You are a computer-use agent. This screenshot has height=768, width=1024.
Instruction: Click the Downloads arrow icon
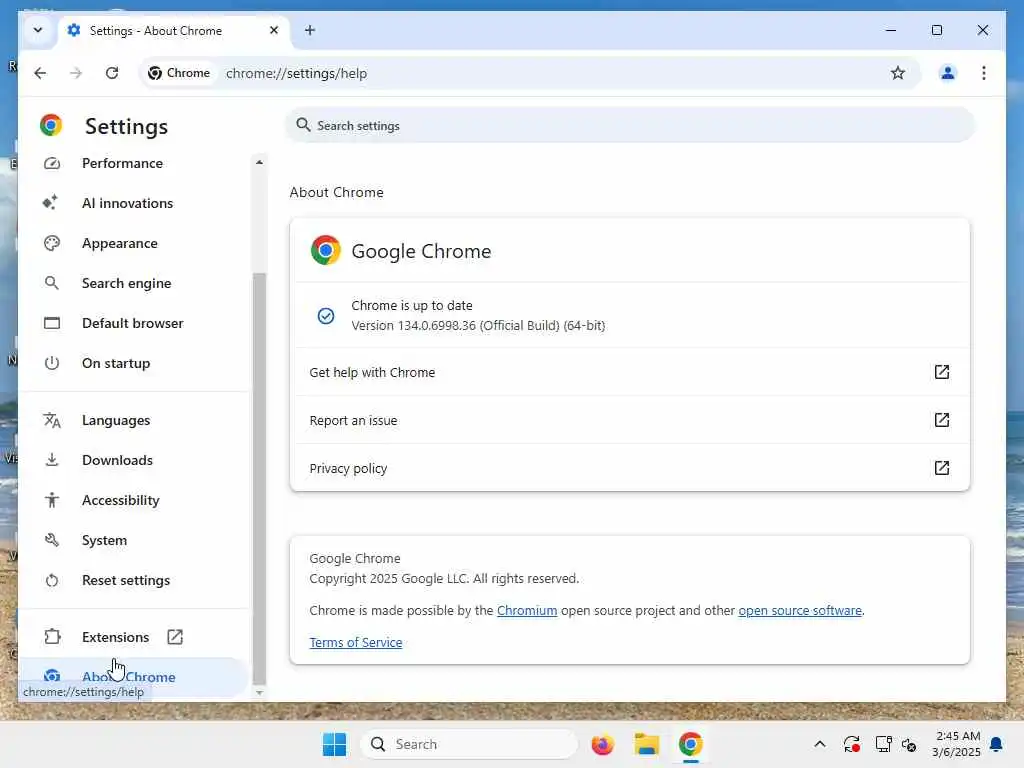(x=52, y=460)
